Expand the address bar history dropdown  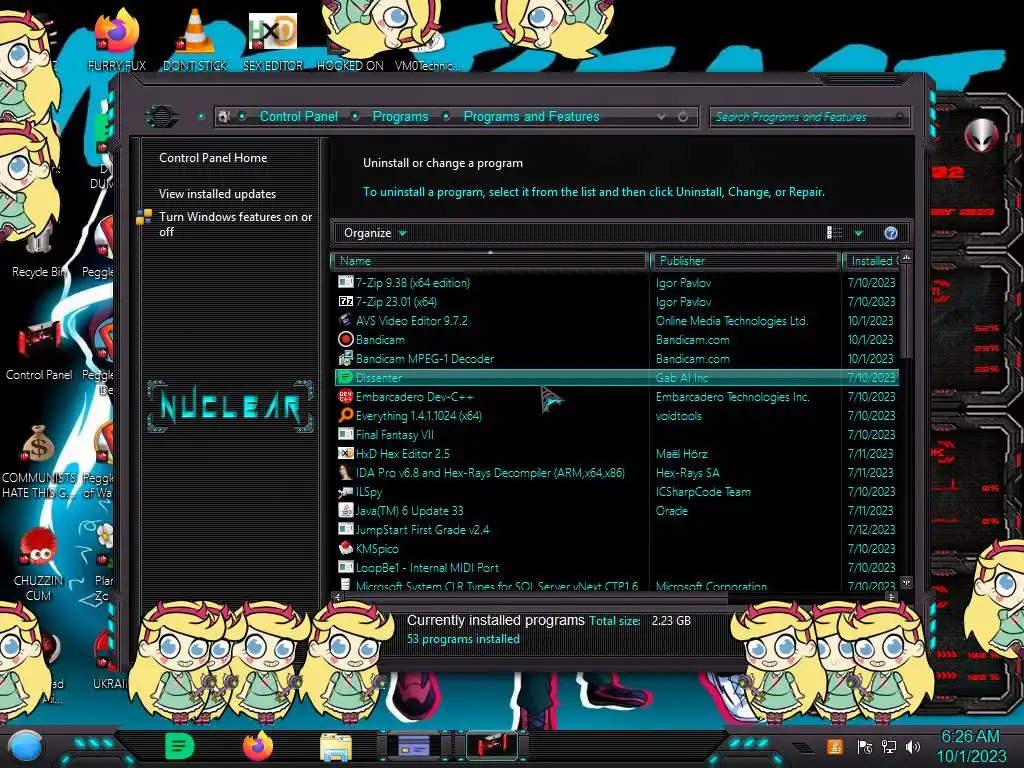(x=662, y=117)
